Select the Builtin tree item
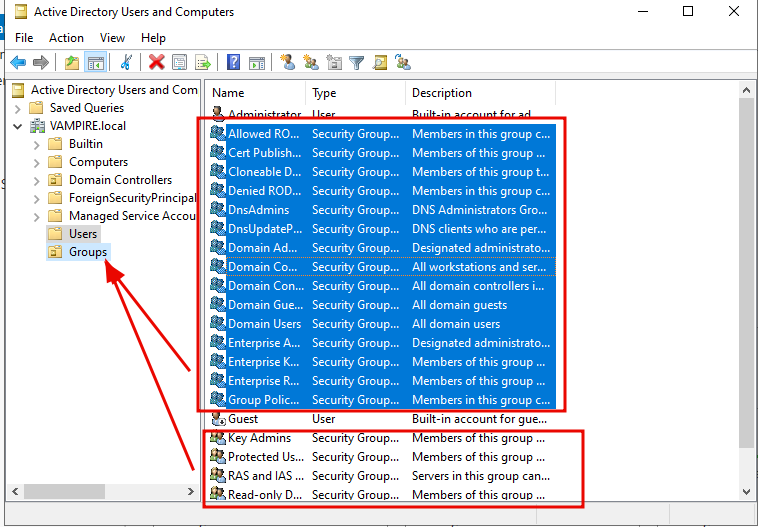The height and width of the screenshot is (527, 758). coord(86,144)
